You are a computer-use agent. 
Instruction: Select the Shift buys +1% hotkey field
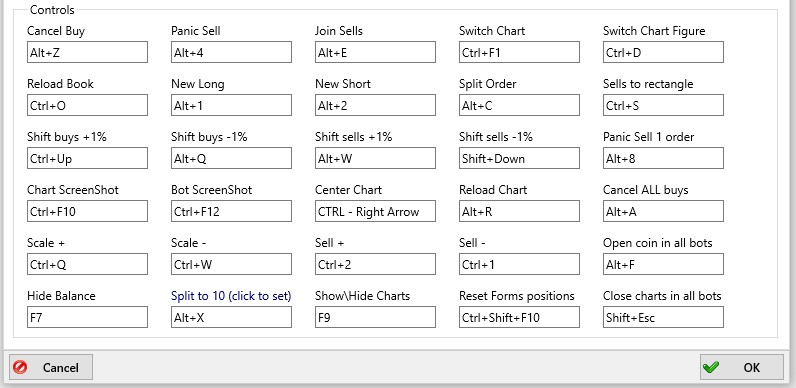tap(87, 158)
